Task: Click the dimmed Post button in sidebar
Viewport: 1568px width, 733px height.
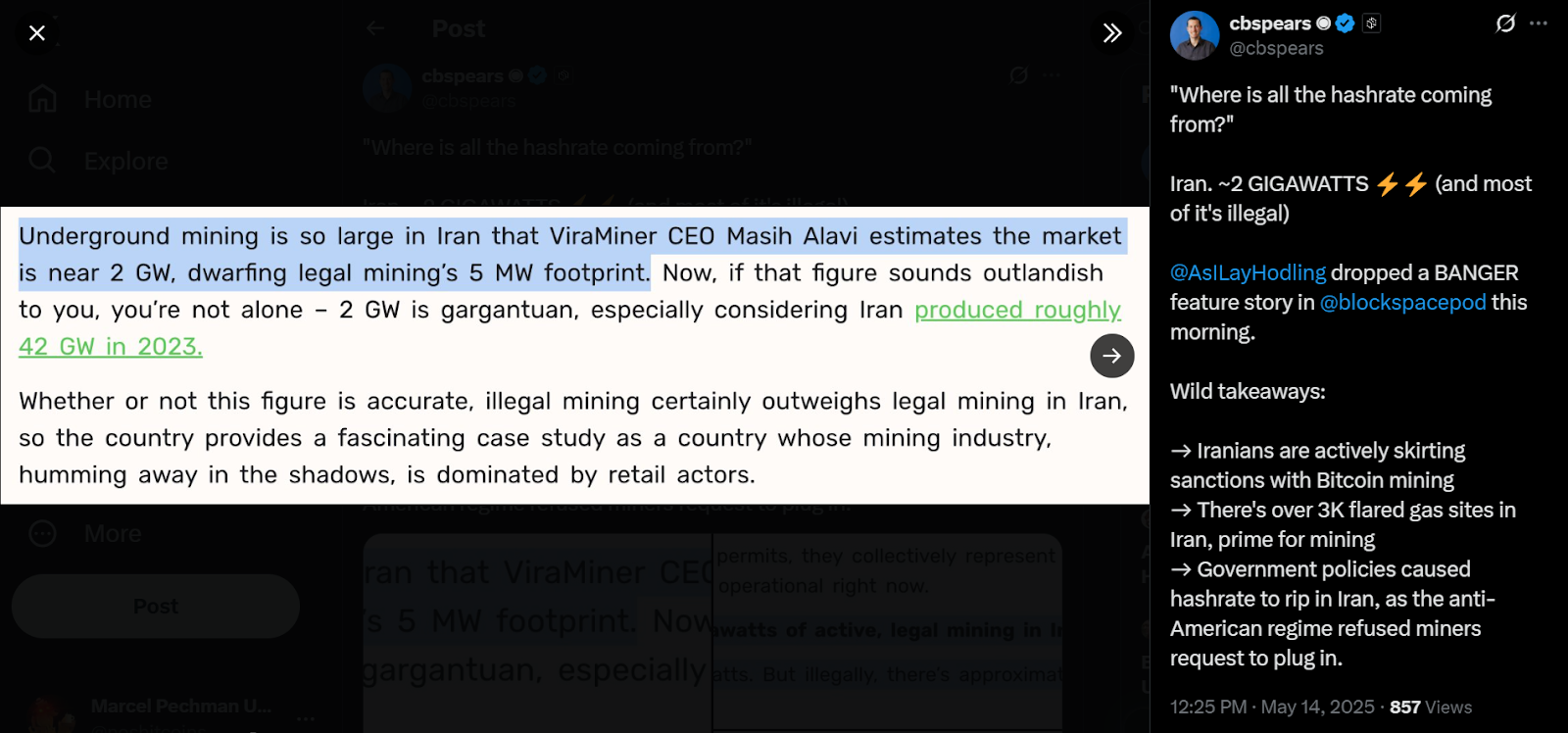Action: point(155,607)
